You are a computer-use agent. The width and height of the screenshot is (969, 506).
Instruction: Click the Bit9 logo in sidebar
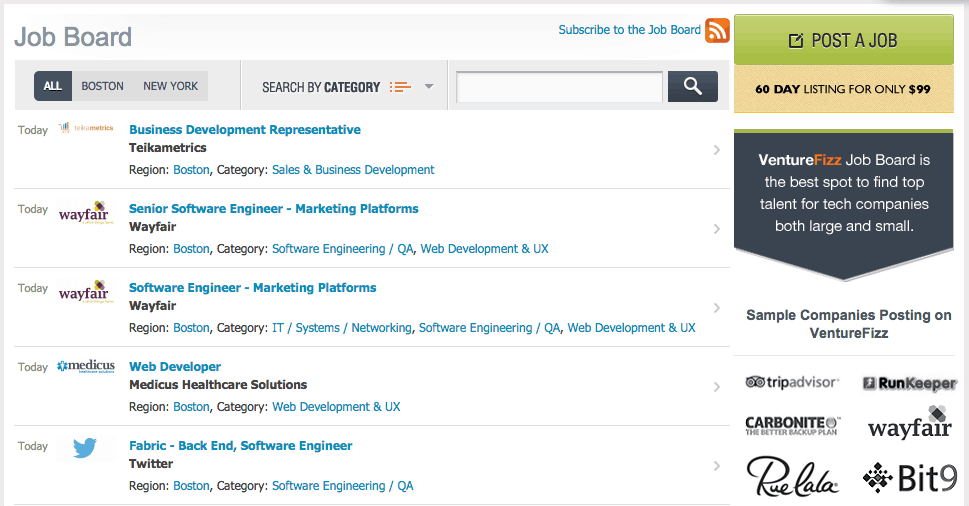click(910, 478)
